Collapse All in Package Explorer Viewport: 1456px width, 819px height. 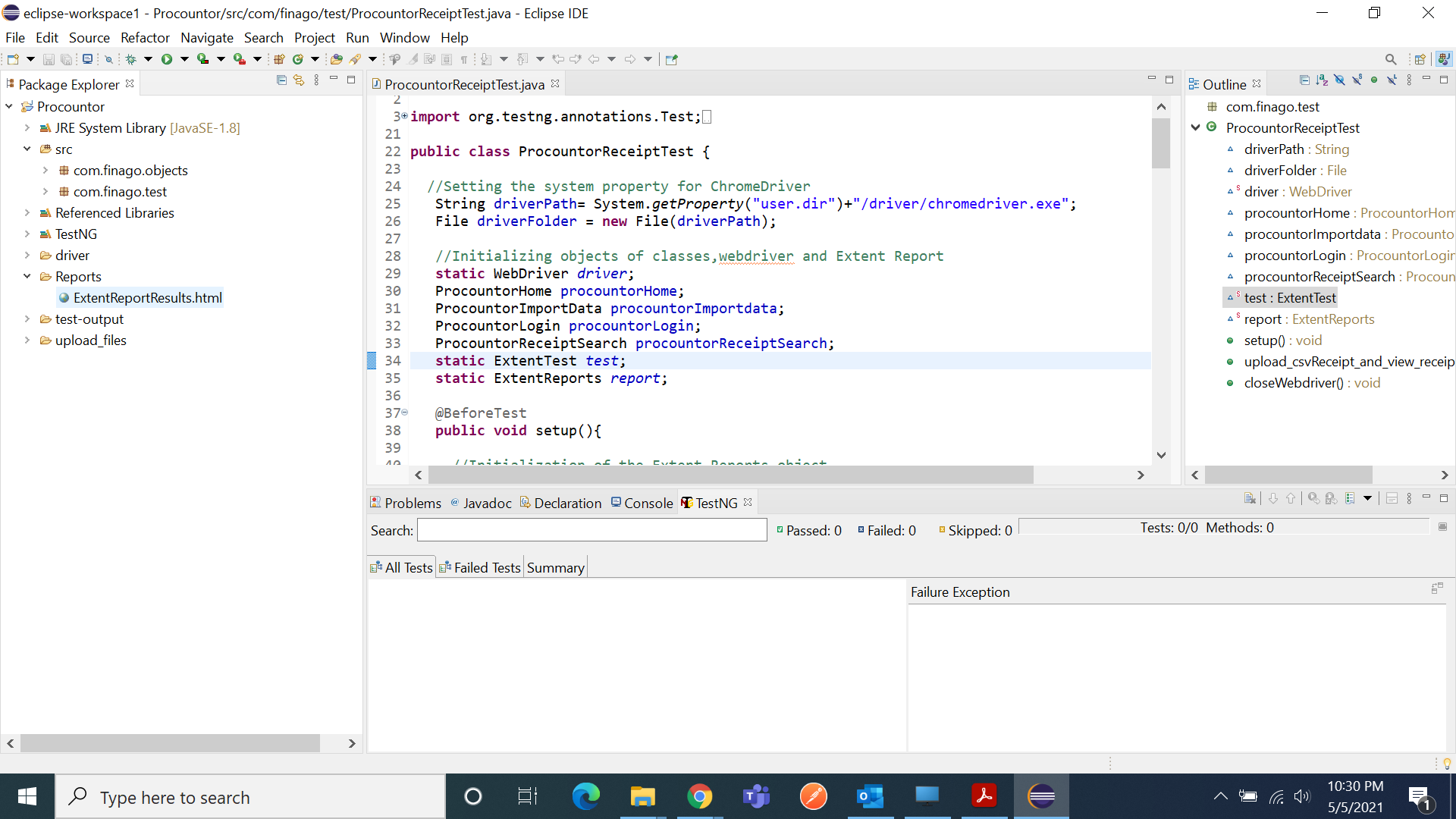point(281,80)
